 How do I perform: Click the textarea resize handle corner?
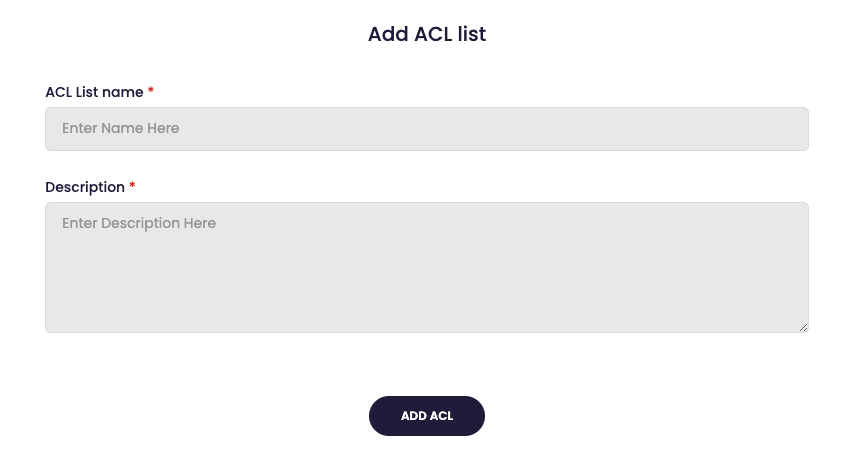[803, 327]
